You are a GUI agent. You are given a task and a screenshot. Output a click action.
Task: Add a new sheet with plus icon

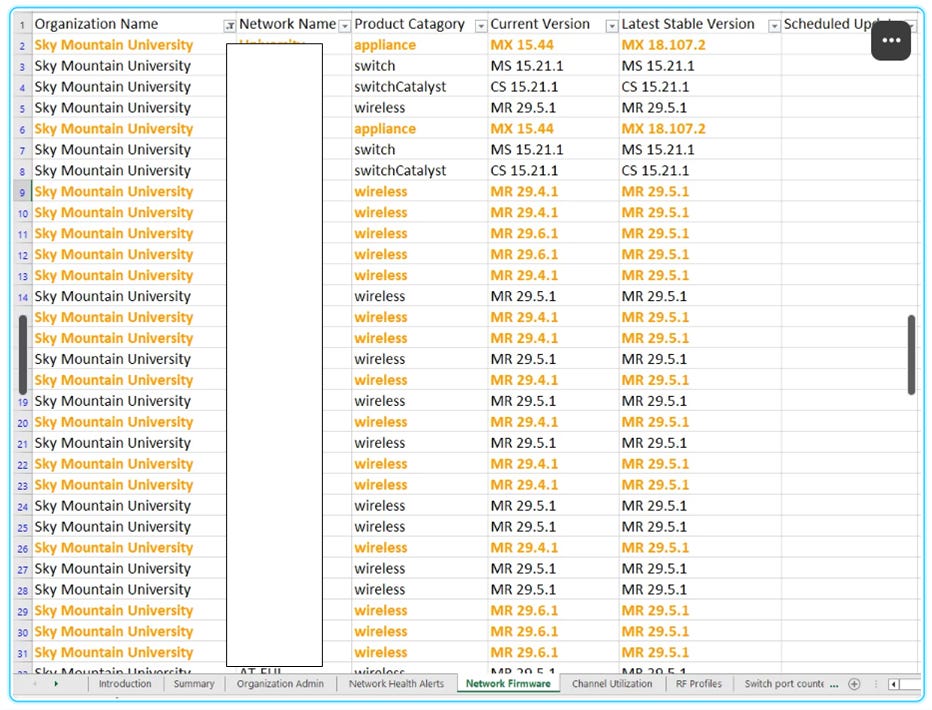tap(854, 684)
